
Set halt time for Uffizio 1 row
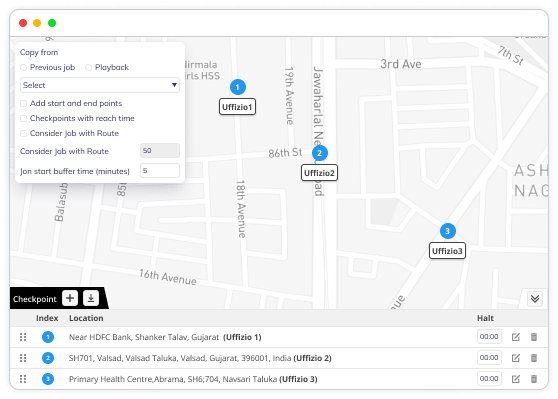[x=489, y=337]
